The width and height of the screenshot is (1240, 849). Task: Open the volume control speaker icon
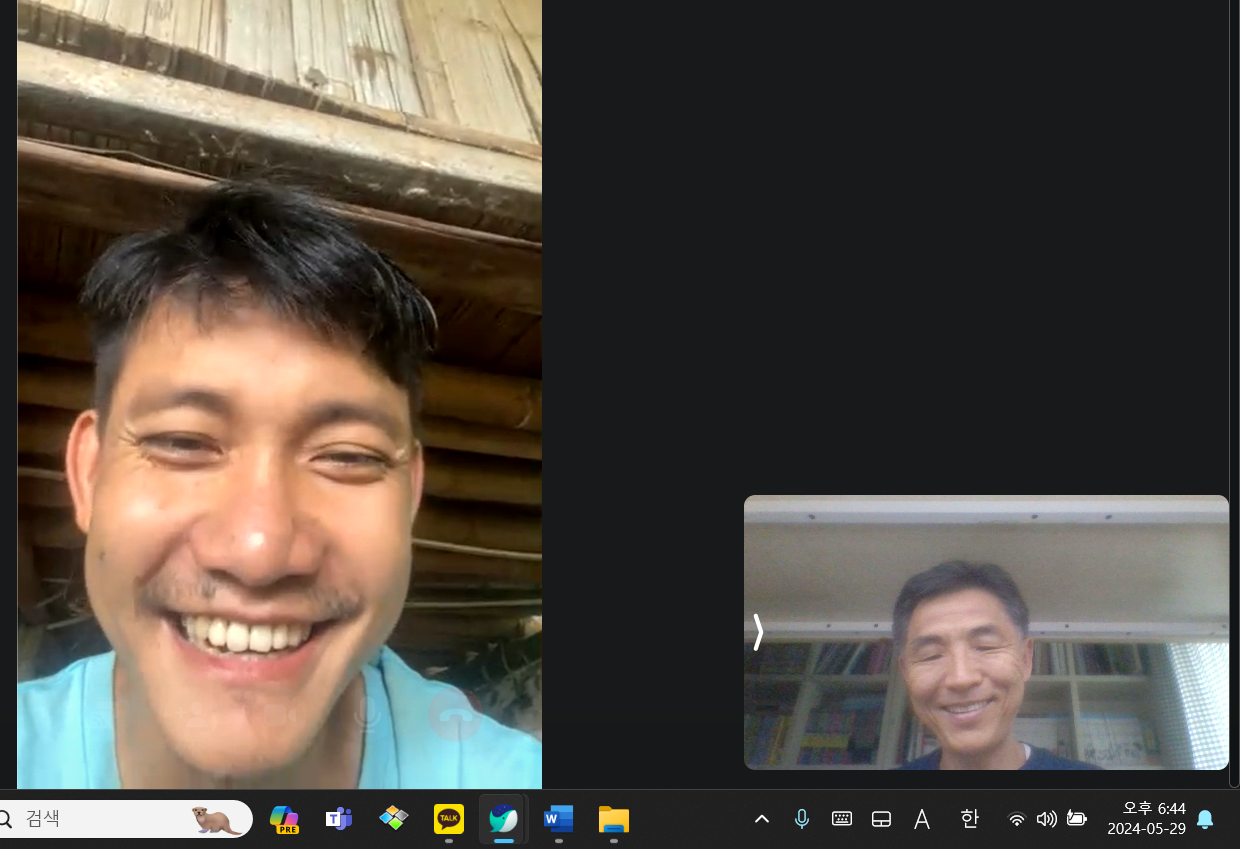1047,820
